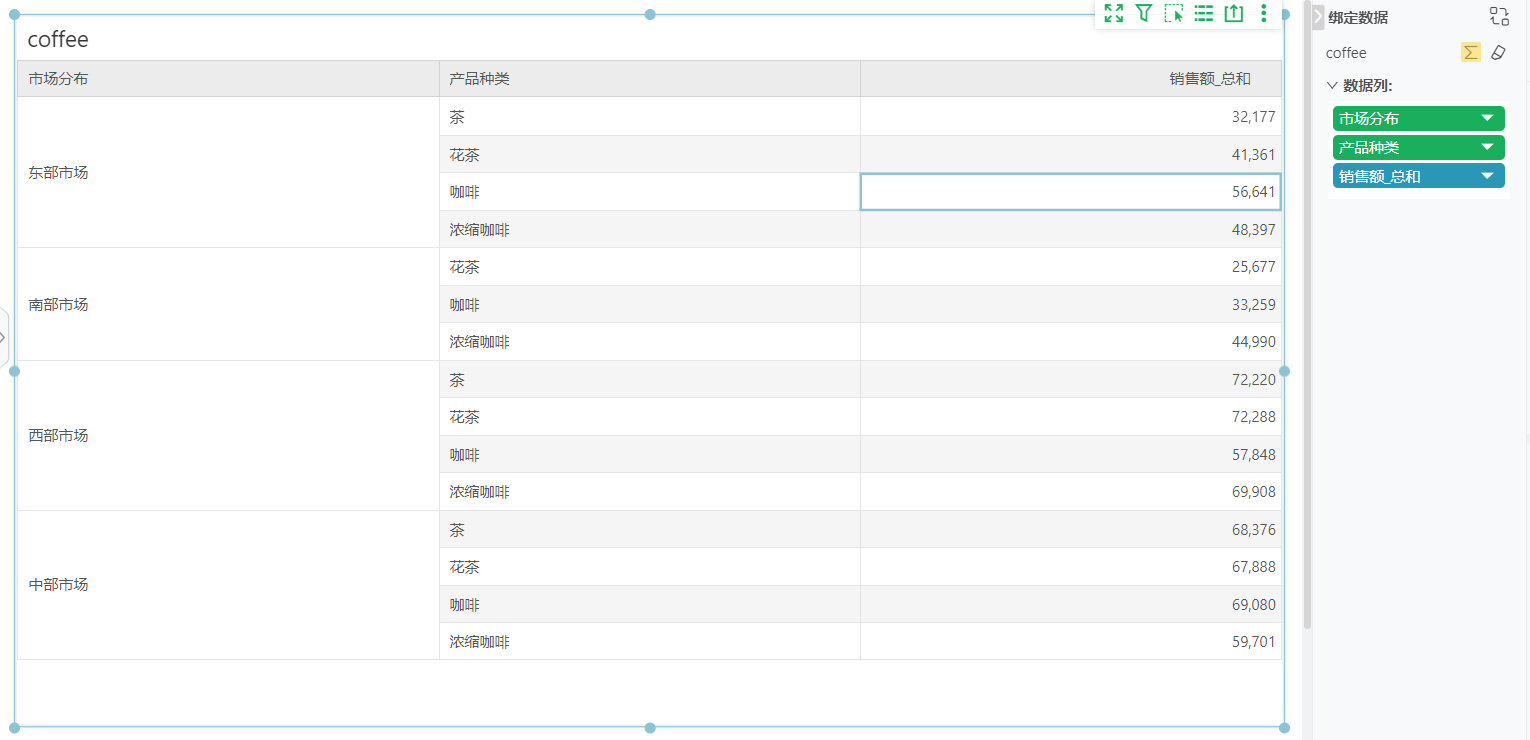
Task: Collapse the 绑定数据 panel with arrow
Action: (1318, 17)
